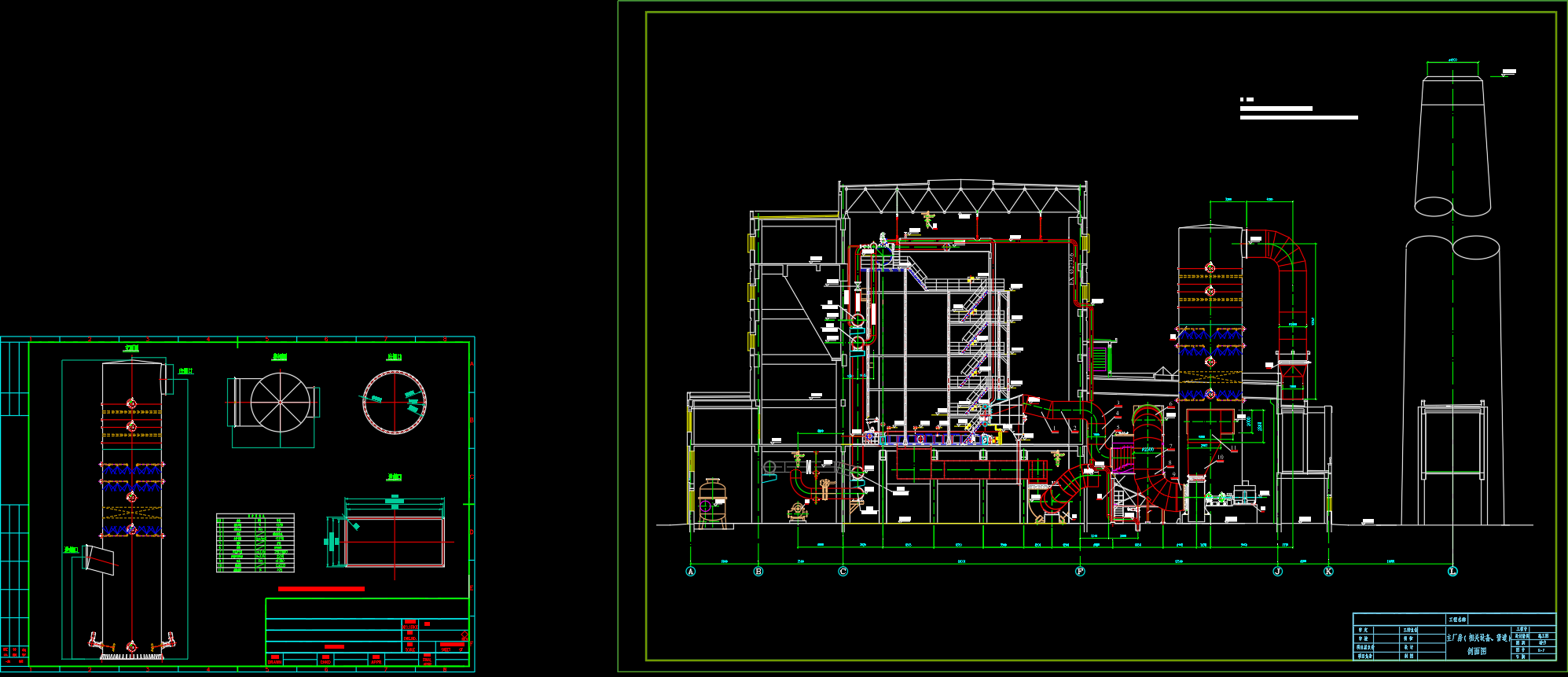Click grid axis bubble L

(1452, 572)
